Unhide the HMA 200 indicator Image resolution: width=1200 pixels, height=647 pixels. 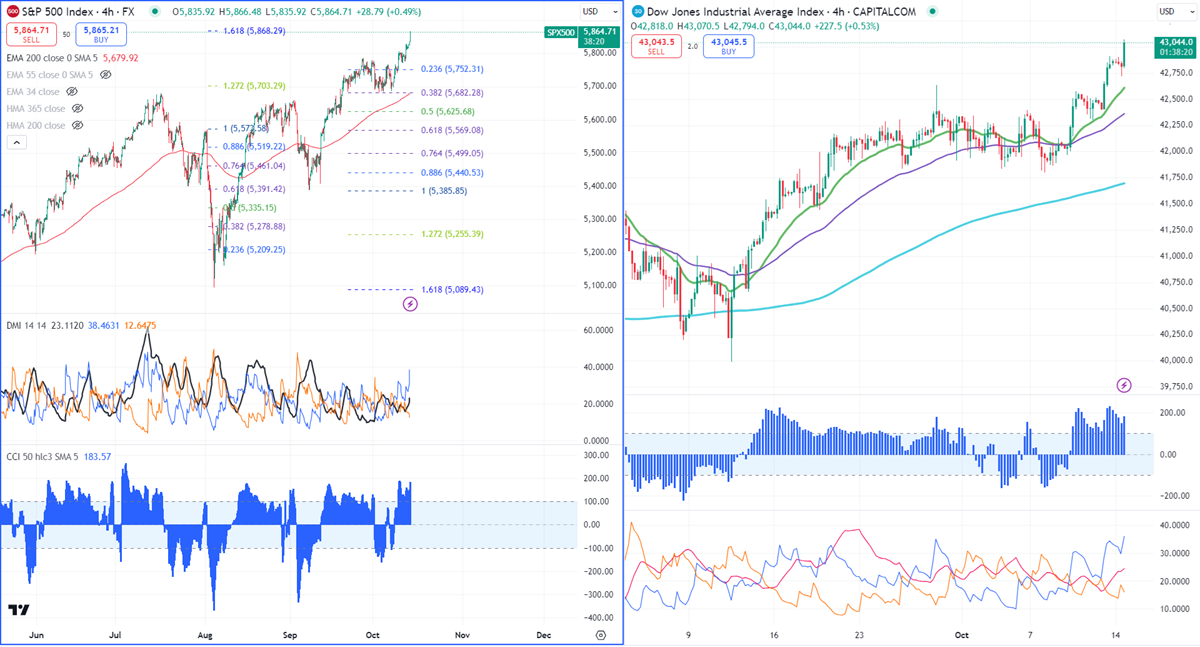78,125
